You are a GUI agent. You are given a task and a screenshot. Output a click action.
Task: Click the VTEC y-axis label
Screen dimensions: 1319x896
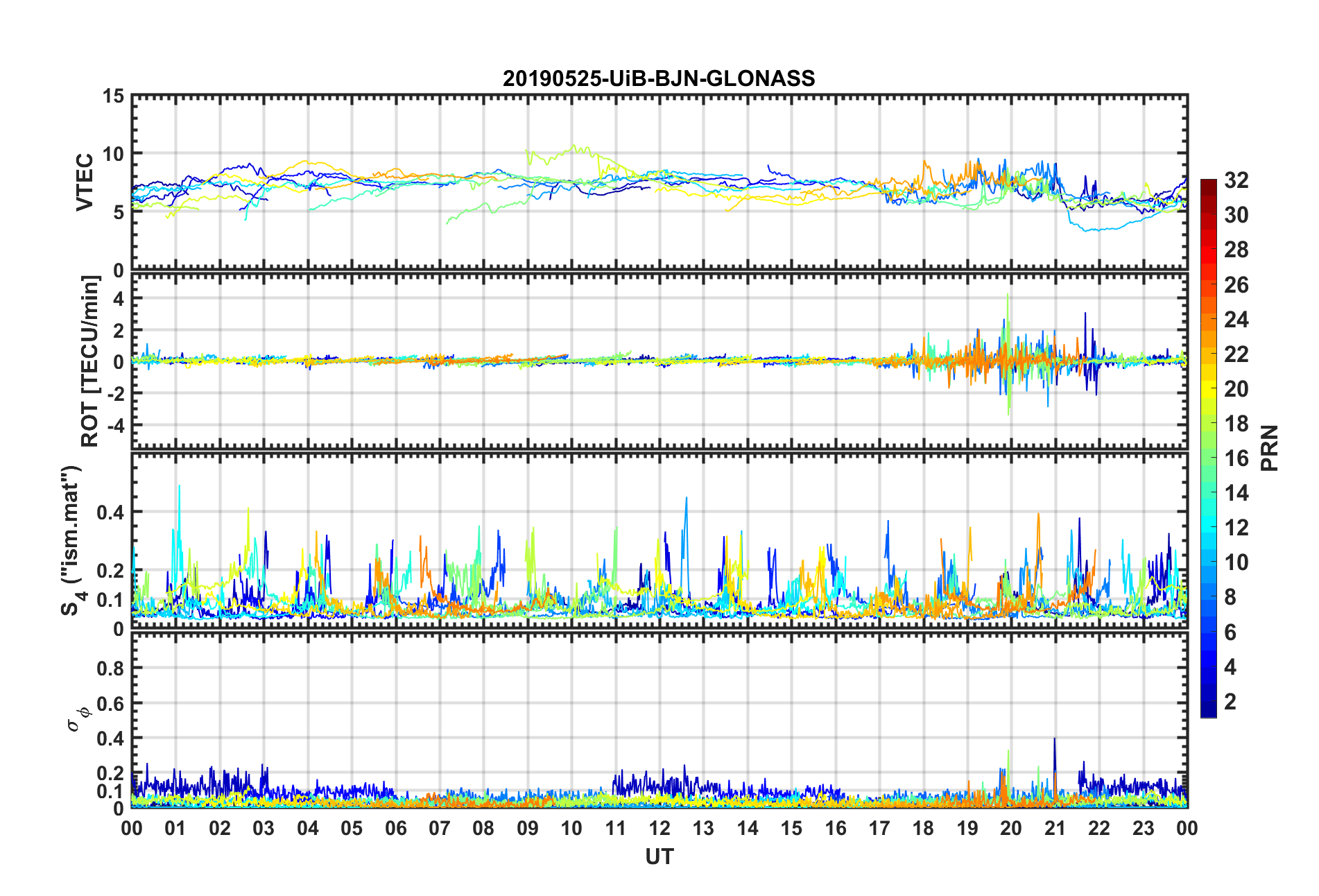click(x=85, y=182)
